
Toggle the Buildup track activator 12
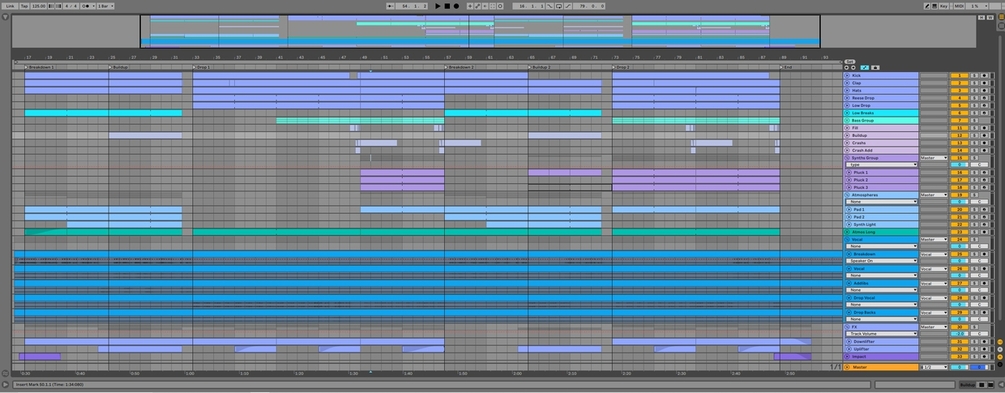(x=959, y=135)
